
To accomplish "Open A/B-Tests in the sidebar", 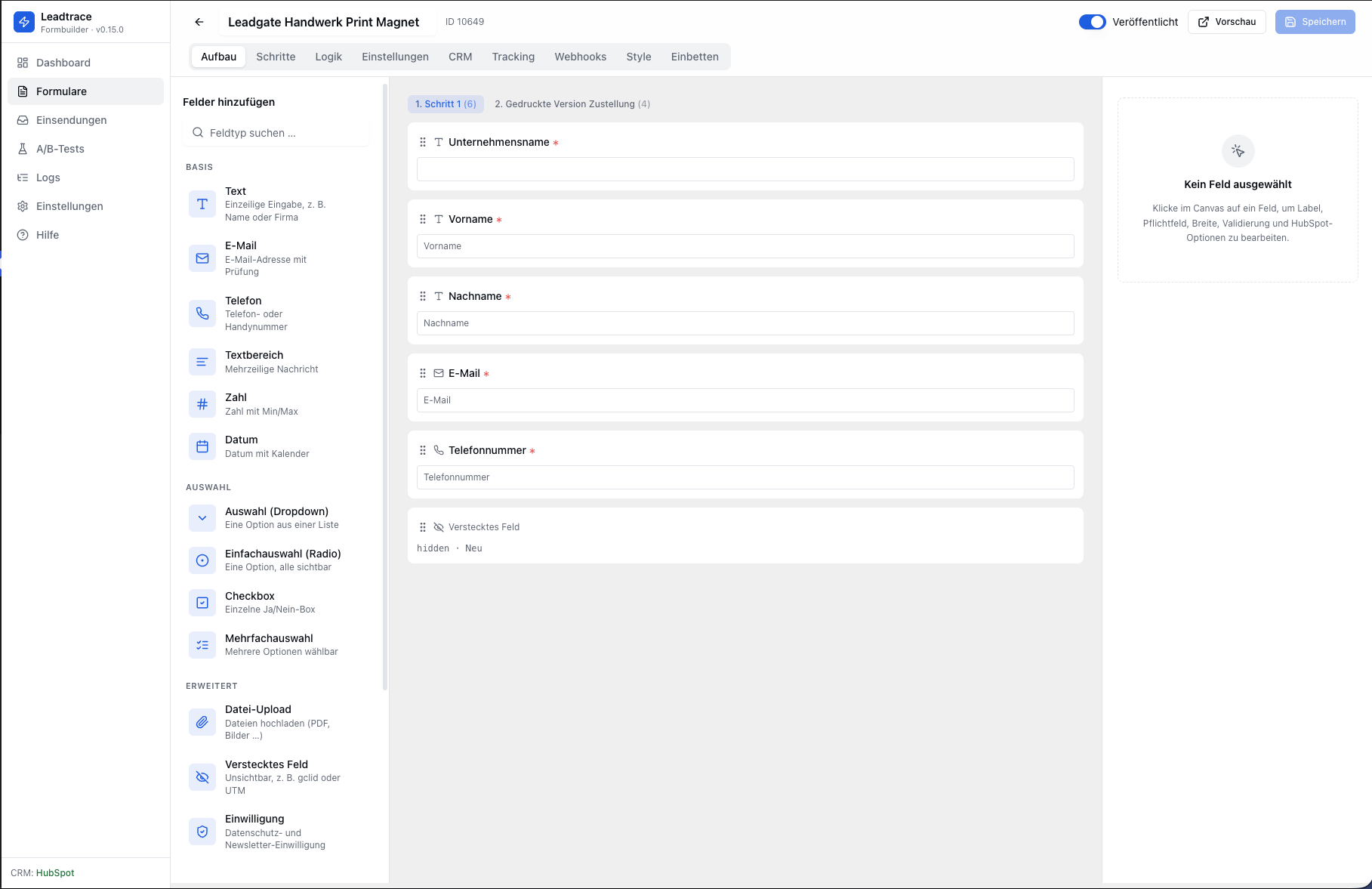I will 85,149.
